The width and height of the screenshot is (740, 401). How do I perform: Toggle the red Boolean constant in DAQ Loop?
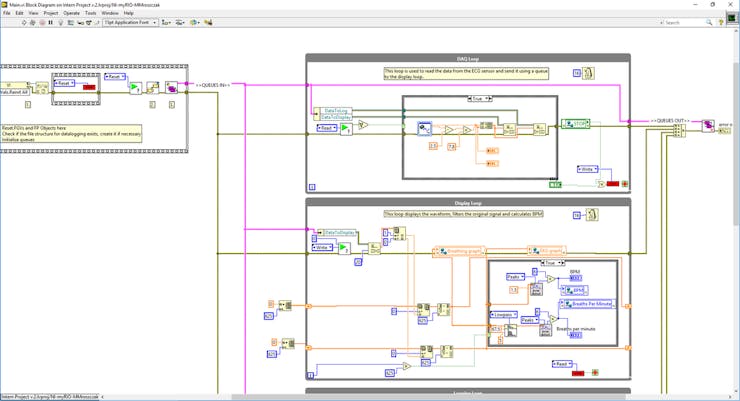(x=613, y=184)
